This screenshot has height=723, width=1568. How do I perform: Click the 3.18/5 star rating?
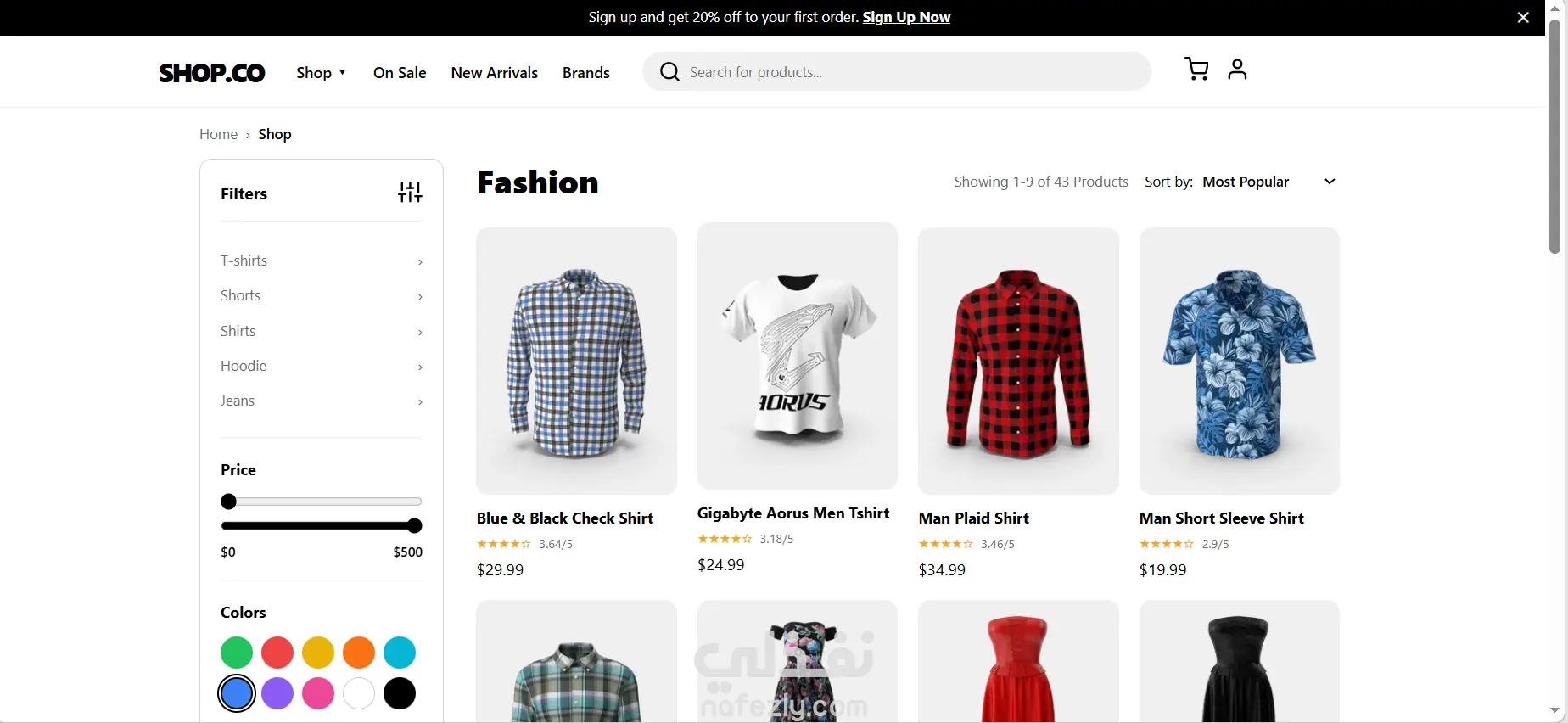click(x=745, y=539)
